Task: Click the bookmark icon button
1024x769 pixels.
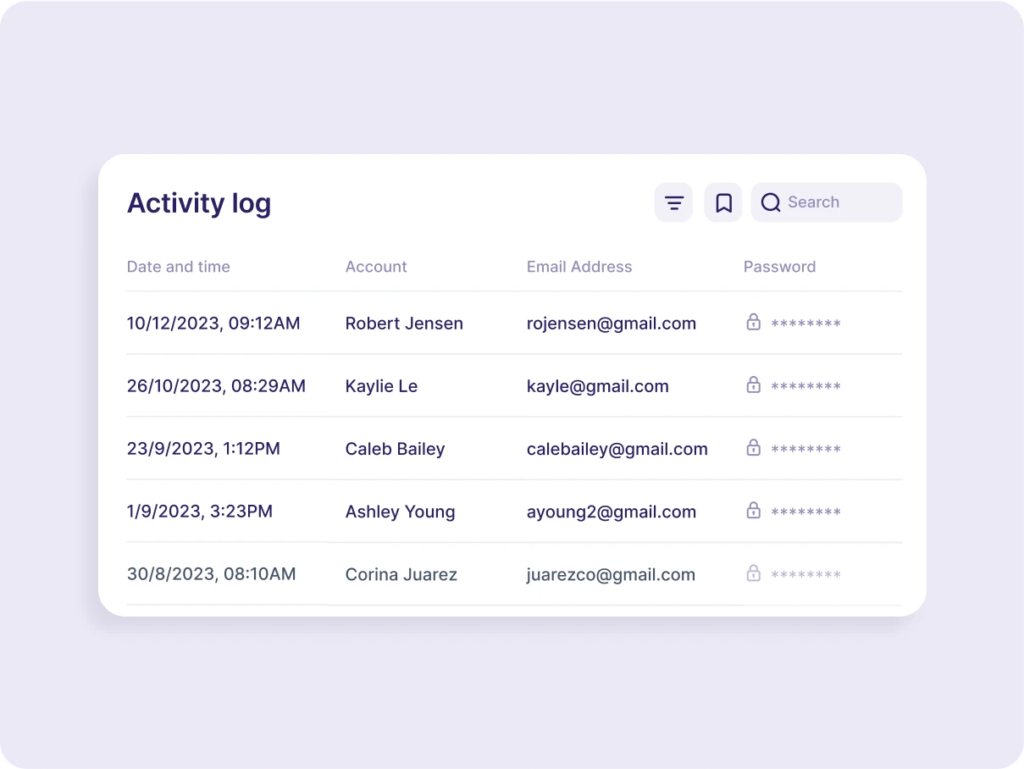Action: pyautogui.click(x=723, y=202)
